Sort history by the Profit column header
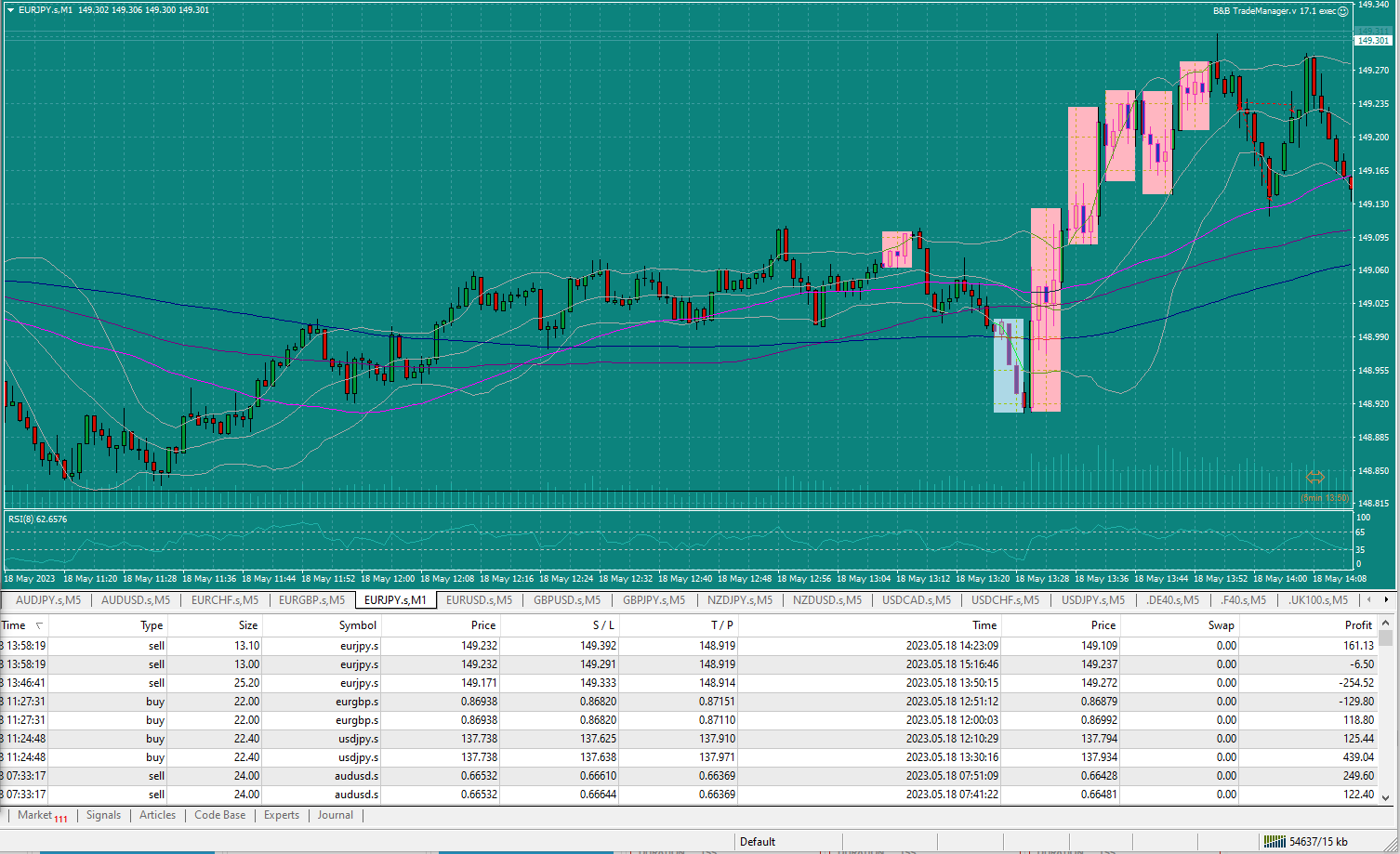 pos(1358,625)
